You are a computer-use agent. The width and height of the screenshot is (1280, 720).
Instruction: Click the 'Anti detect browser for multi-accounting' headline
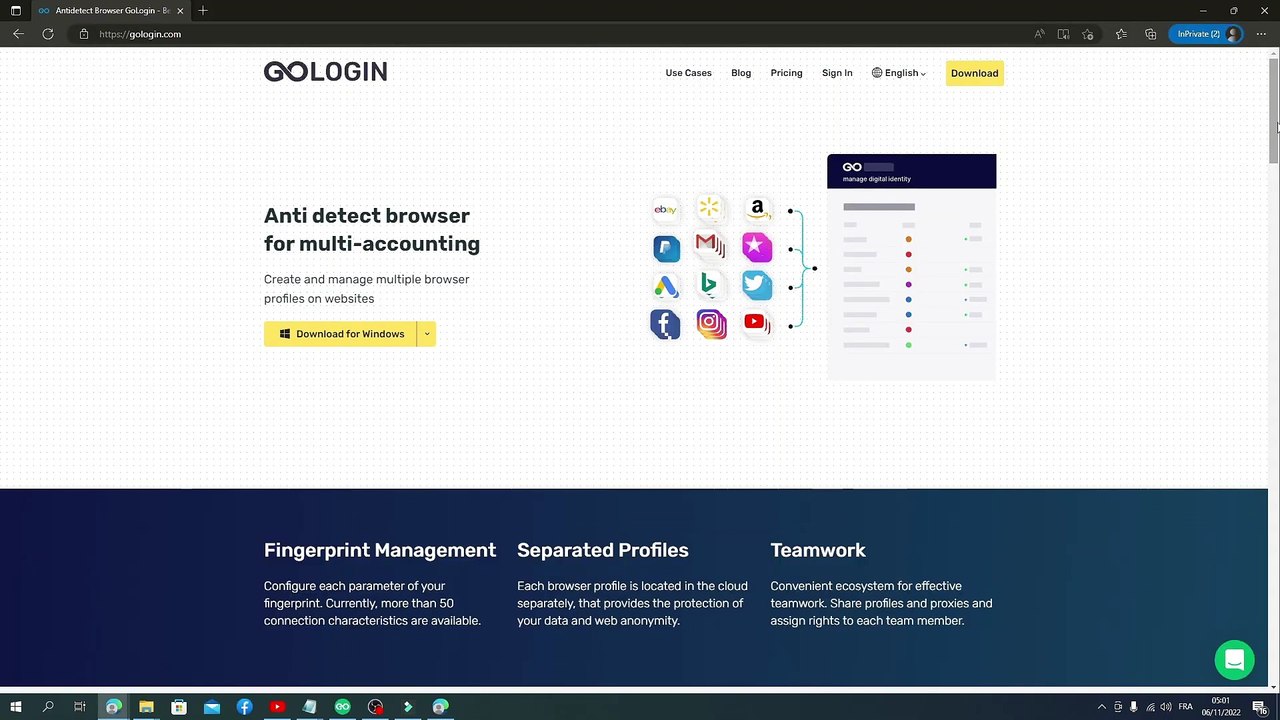[372, 229]
